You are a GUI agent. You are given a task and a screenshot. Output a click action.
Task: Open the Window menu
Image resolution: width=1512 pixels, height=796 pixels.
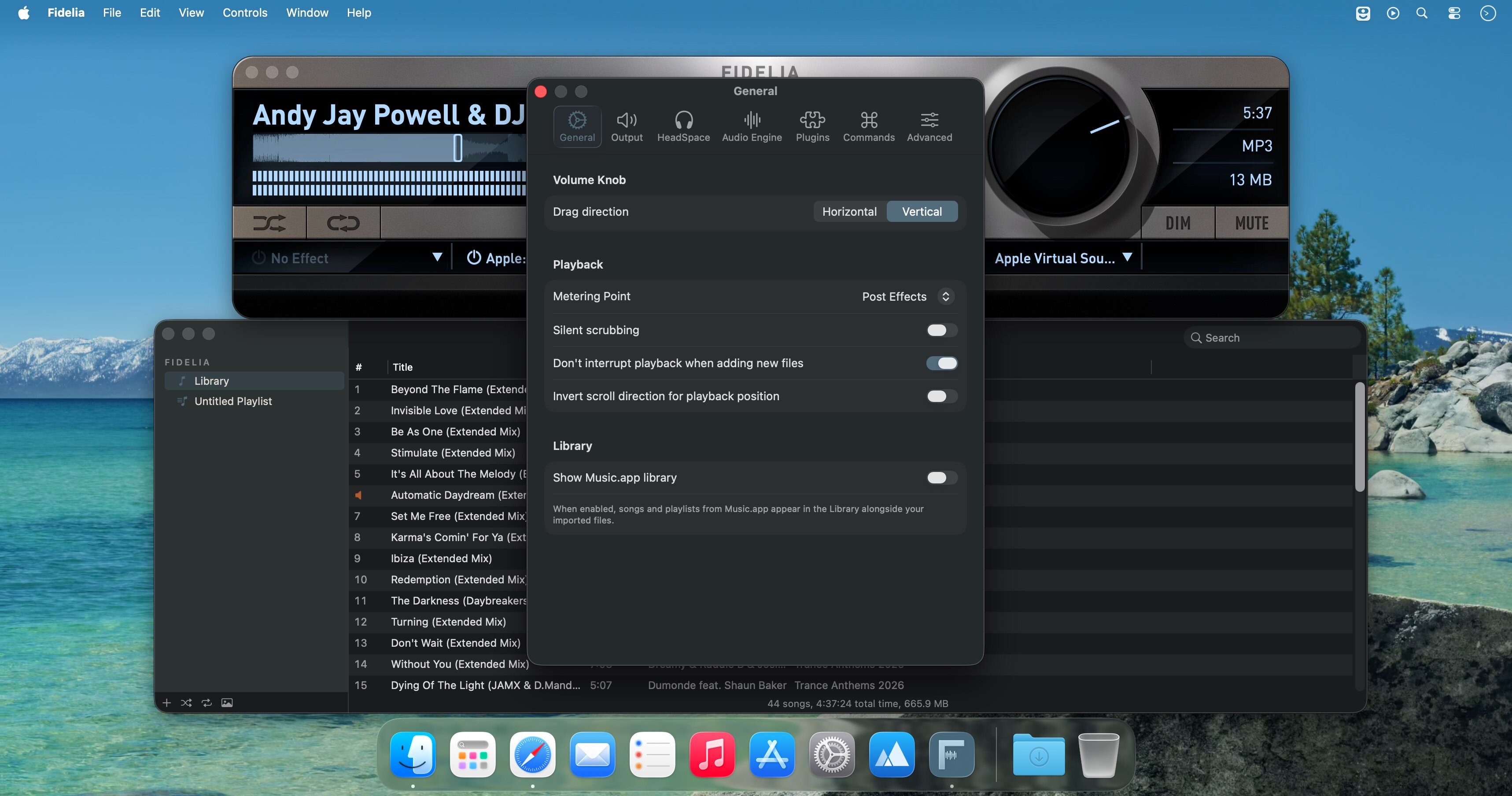coord(307,12)
